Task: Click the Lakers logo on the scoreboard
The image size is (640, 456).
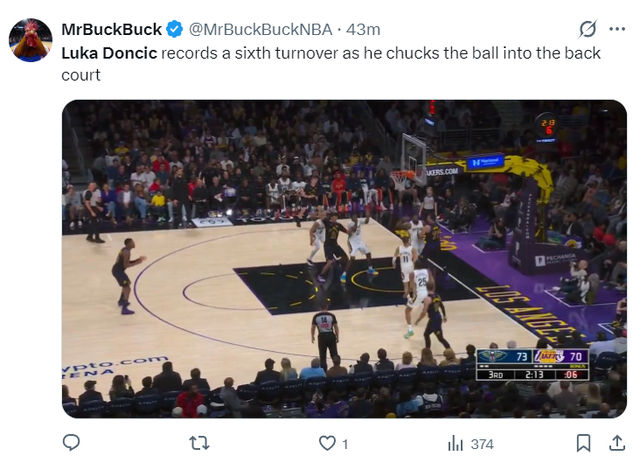Action: [x=546, y=356]
